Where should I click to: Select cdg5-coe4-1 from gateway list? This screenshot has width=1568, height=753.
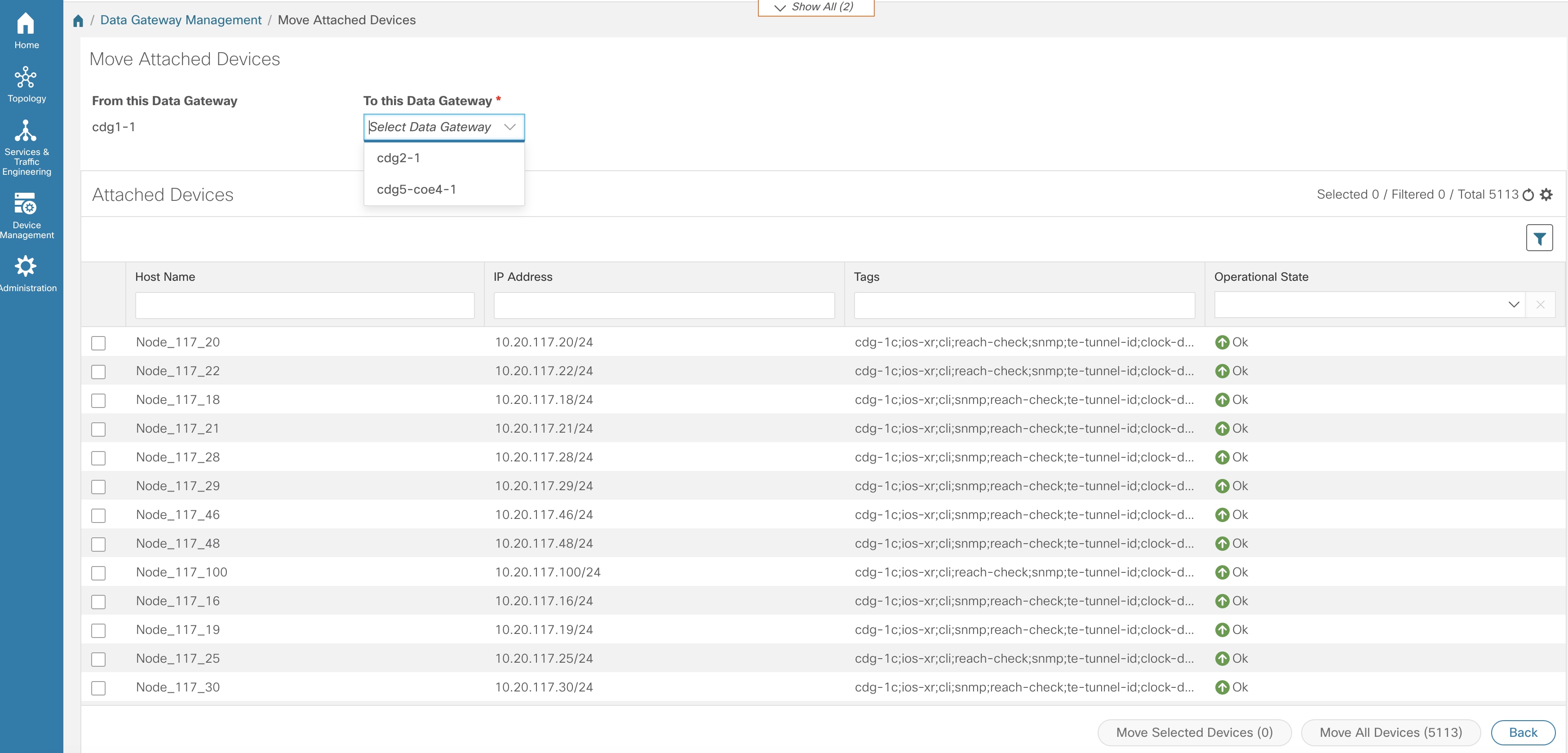pyautogui.click(x=416, y=189)
